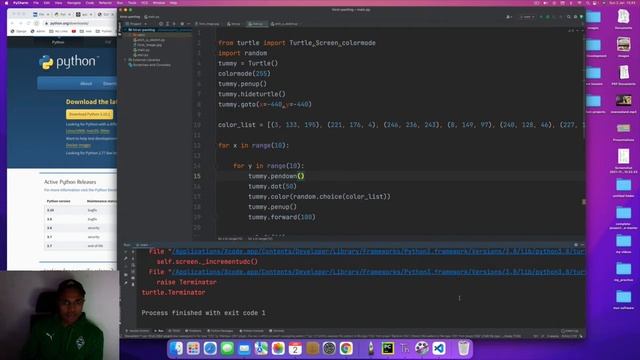Open Search Everywhere magnifier in PyCharm
The width and height of the screenshot is (640, 360).
point(569,17)
